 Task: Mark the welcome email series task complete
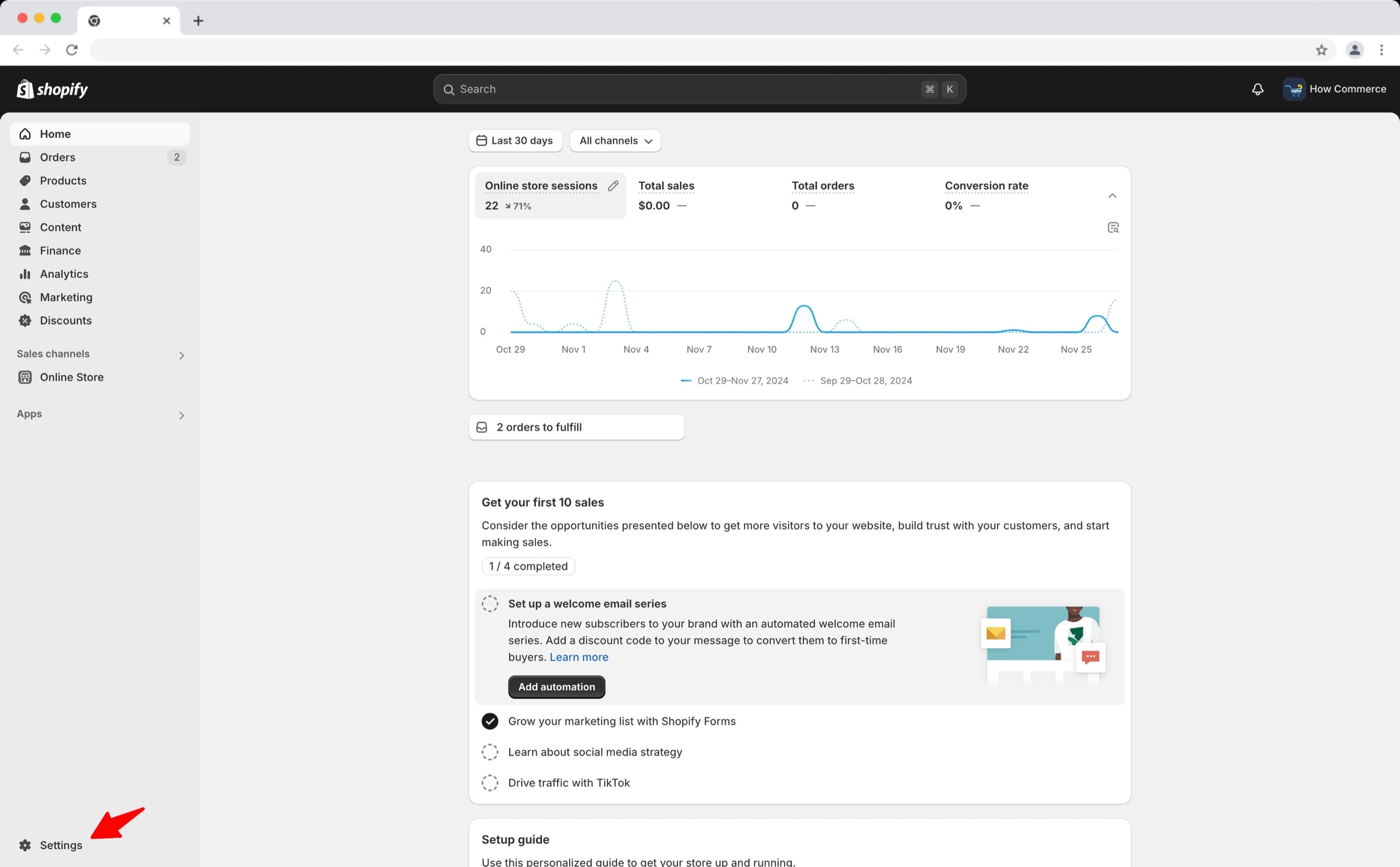click(490, 604)
